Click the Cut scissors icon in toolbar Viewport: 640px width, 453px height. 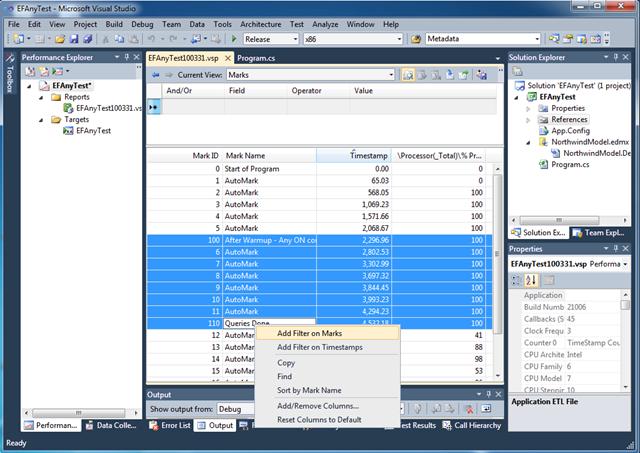click(x=106, y=39)
